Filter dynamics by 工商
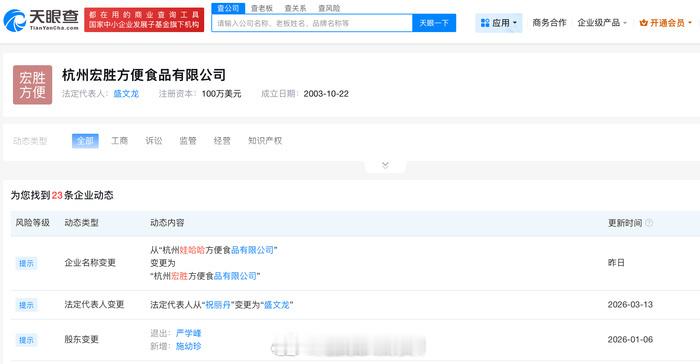 [x=119, y=141]
